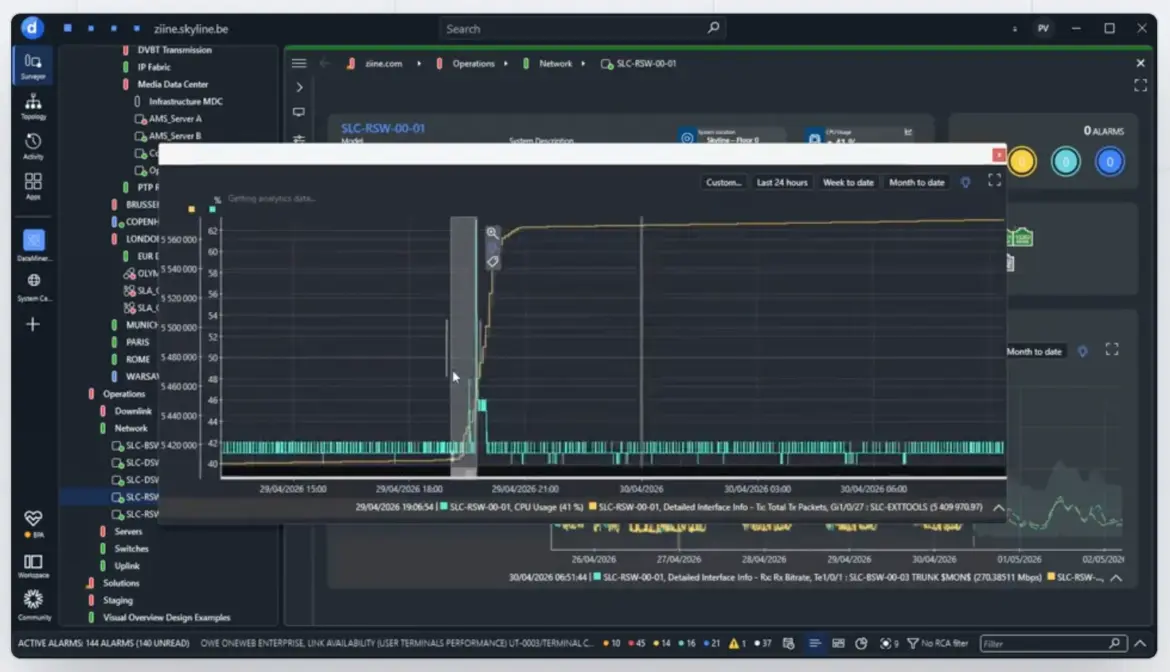Select the Downlink tree view
Screen dimensions: 1170x672
(133, 411)
